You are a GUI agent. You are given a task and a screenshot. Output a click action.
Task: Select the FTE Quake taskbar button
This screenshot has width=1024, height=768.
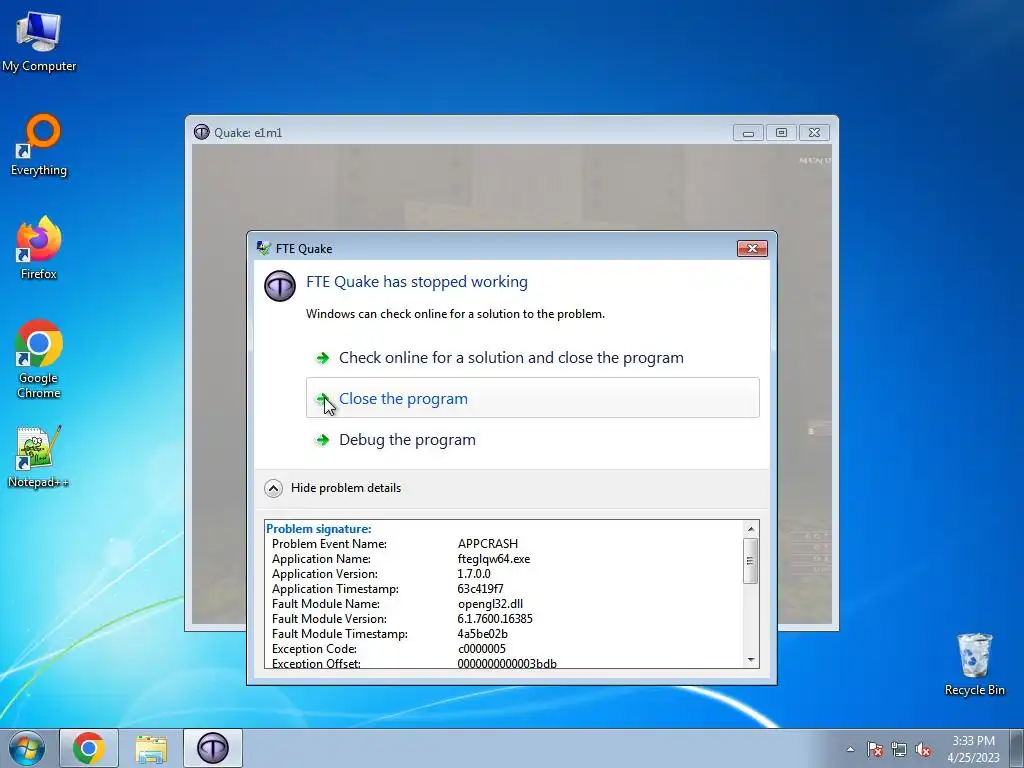pos(213,748)
